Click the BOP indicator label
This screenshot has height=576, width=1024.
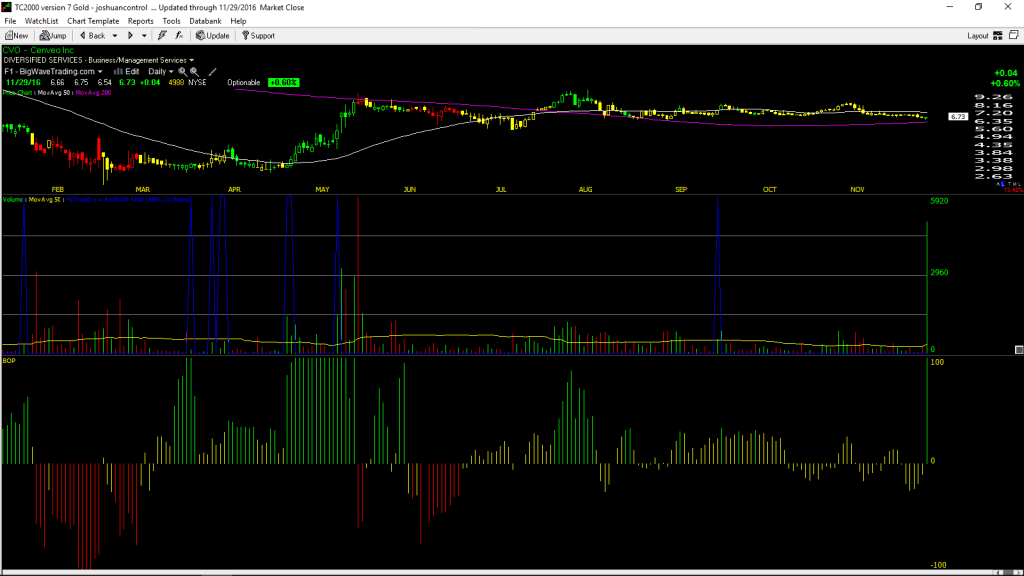click(9, 360)
